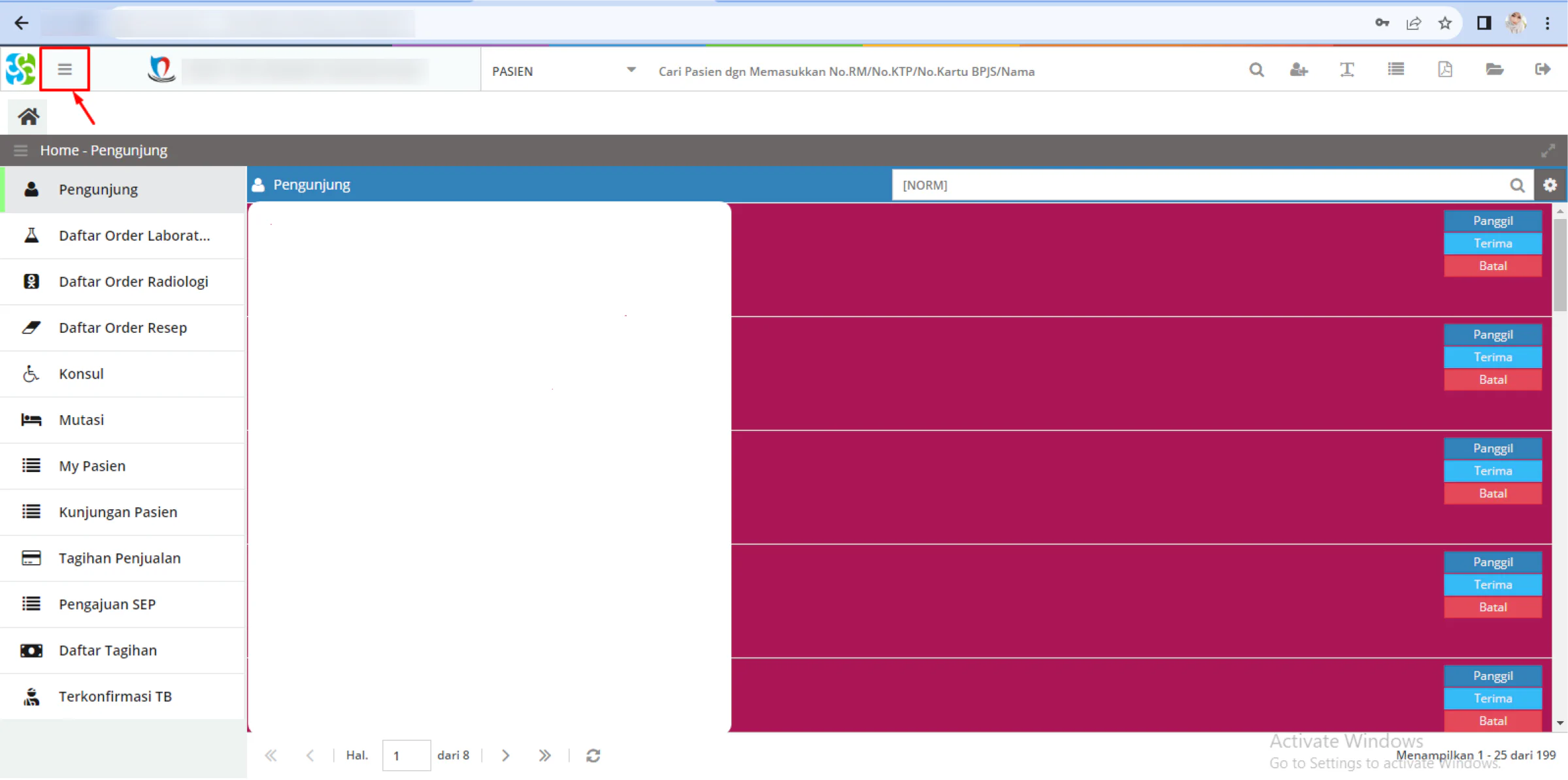The image size is (1568, 780).
Task: Click the application logo icon
Action: (20, 69)
